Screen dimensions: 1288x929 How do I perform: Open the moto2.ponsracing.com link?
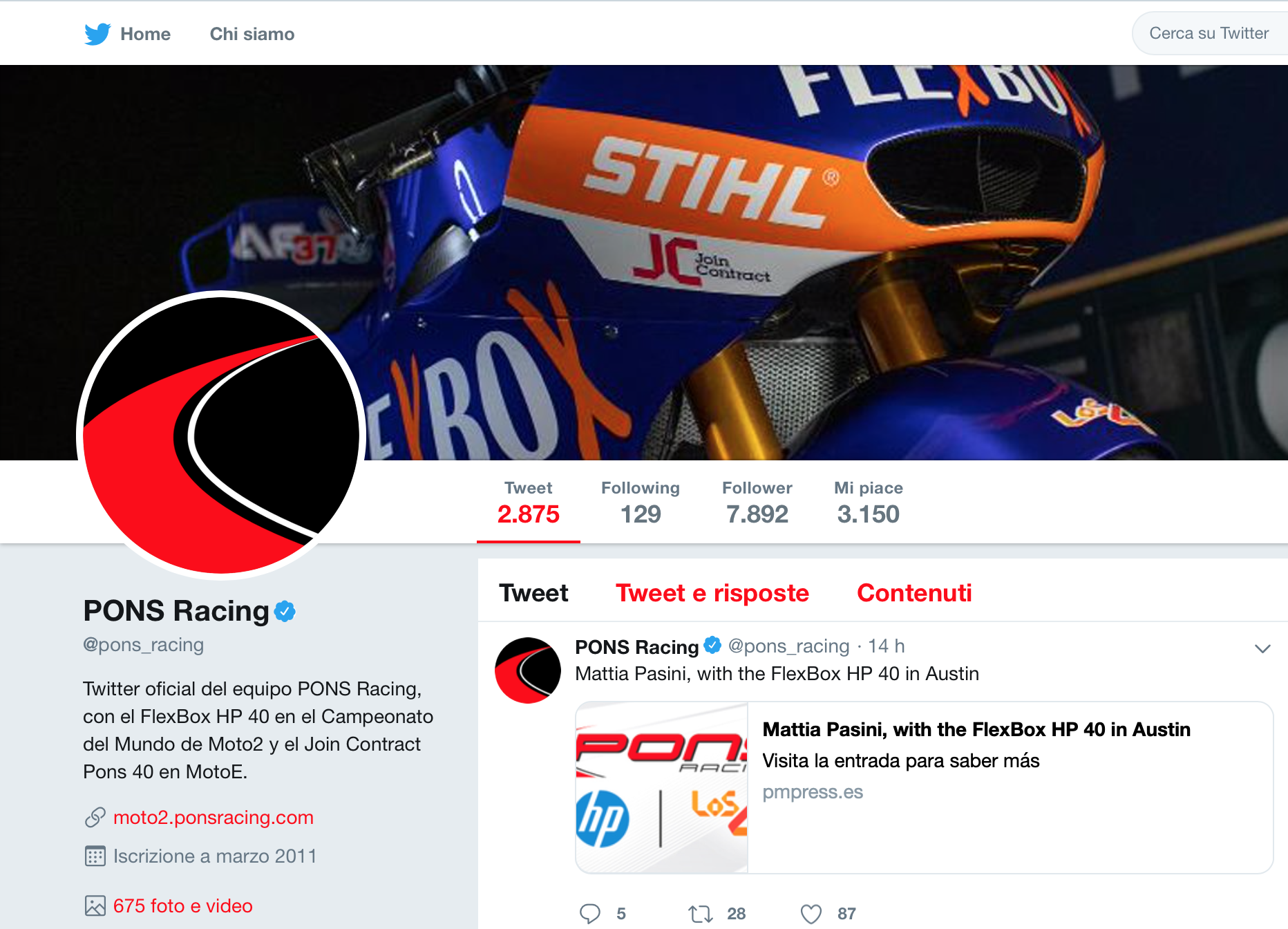(213, 818)
